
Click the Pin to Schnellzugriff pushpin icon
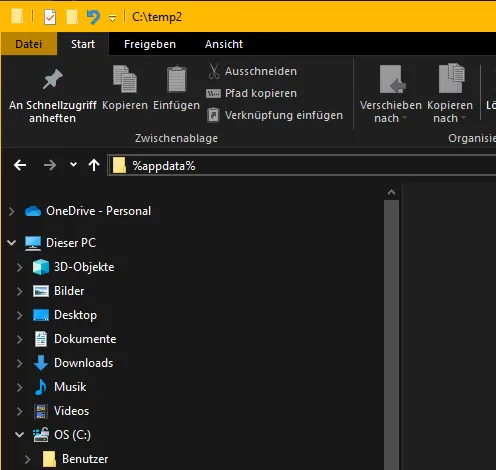click(52, 79)
